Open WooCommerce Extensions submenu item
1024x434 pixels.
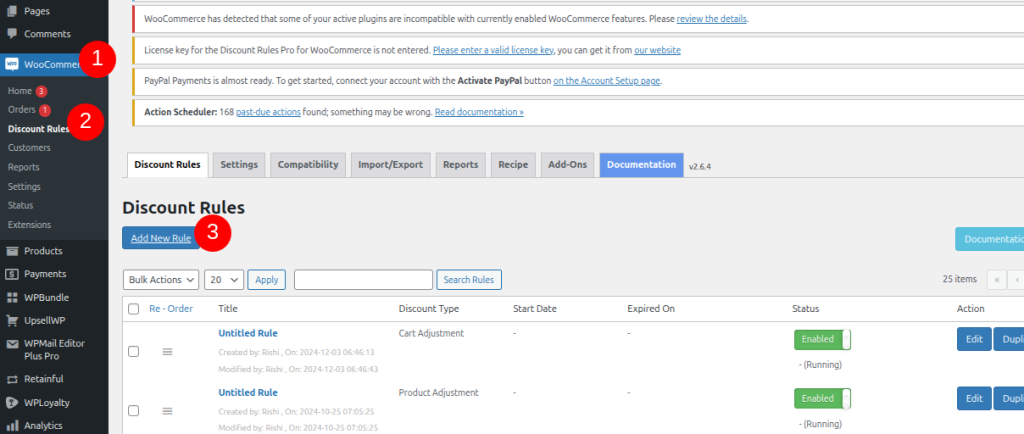tap(29, 225)
